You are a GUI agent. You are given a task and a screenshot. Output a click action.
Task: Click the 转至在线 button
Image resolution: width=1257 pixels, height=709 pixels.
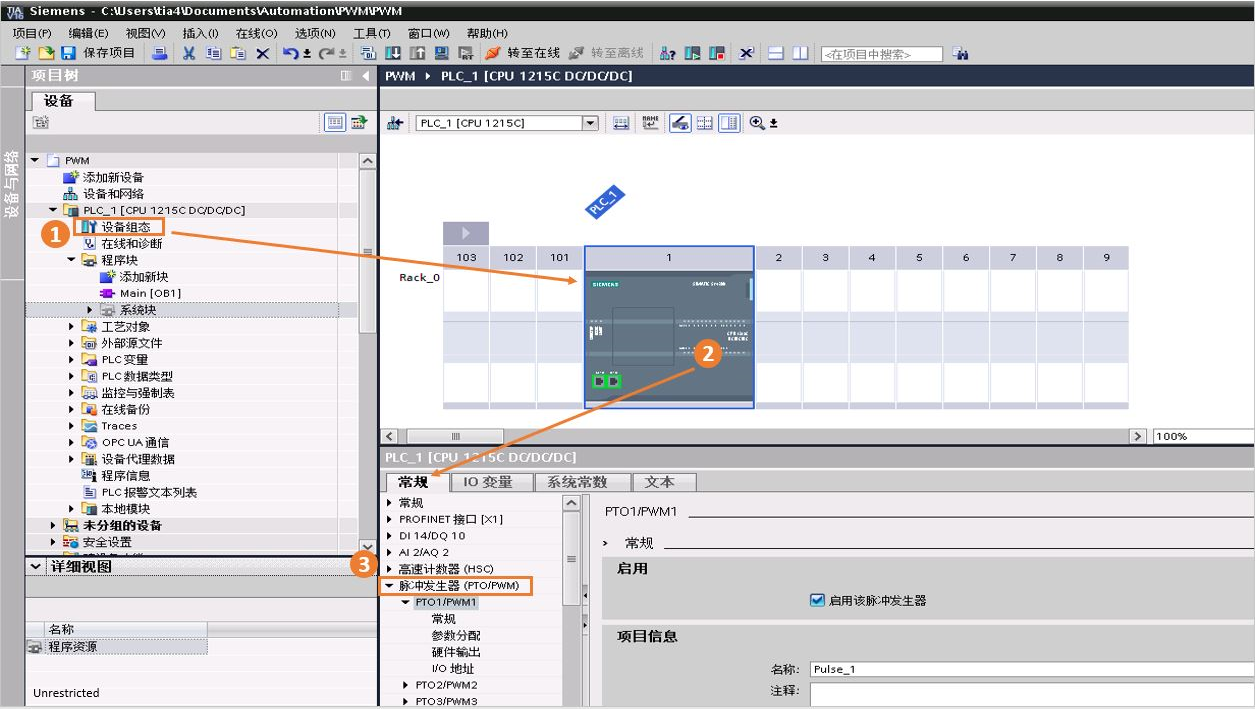click(x=522, y=53)
